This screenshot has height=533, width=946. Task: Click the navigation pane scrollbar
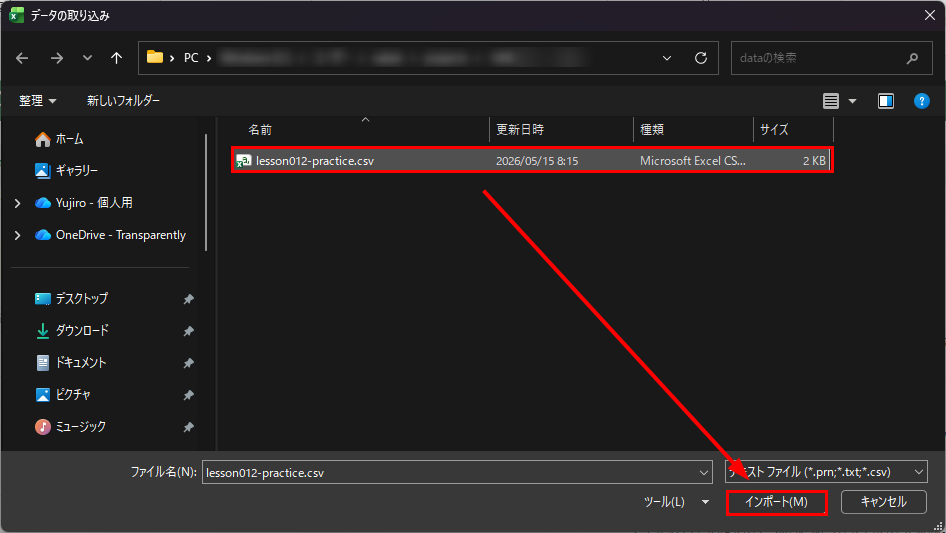point(206,192)
